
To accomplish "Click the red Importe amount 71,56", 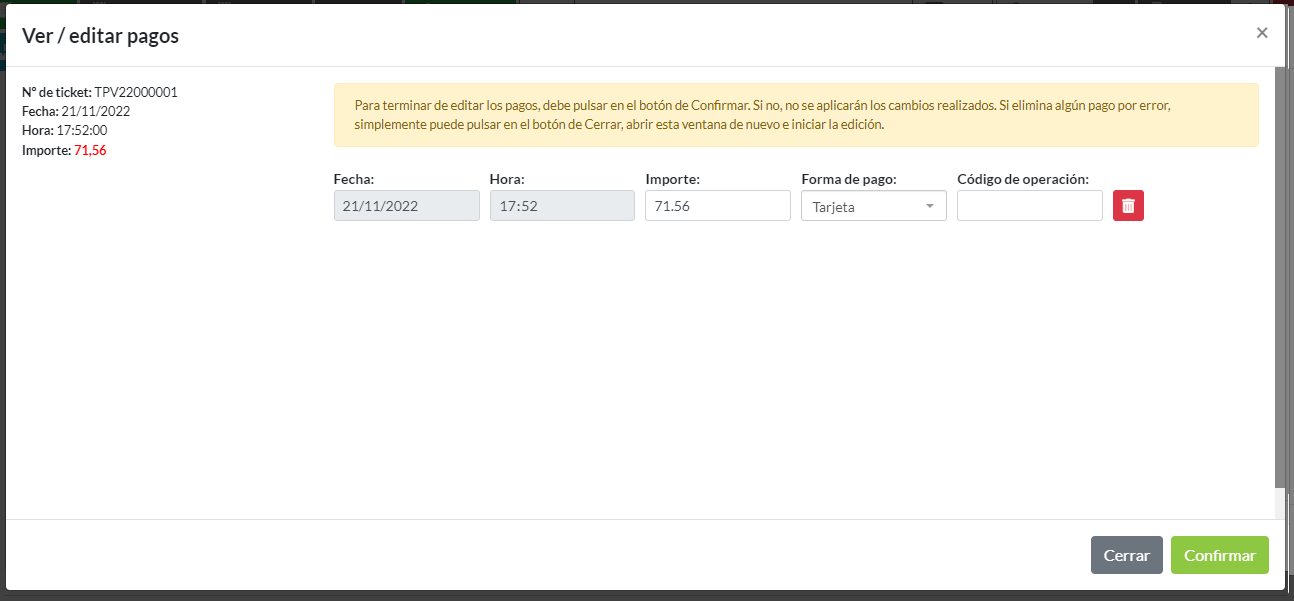I will click(x=90, y=150).
